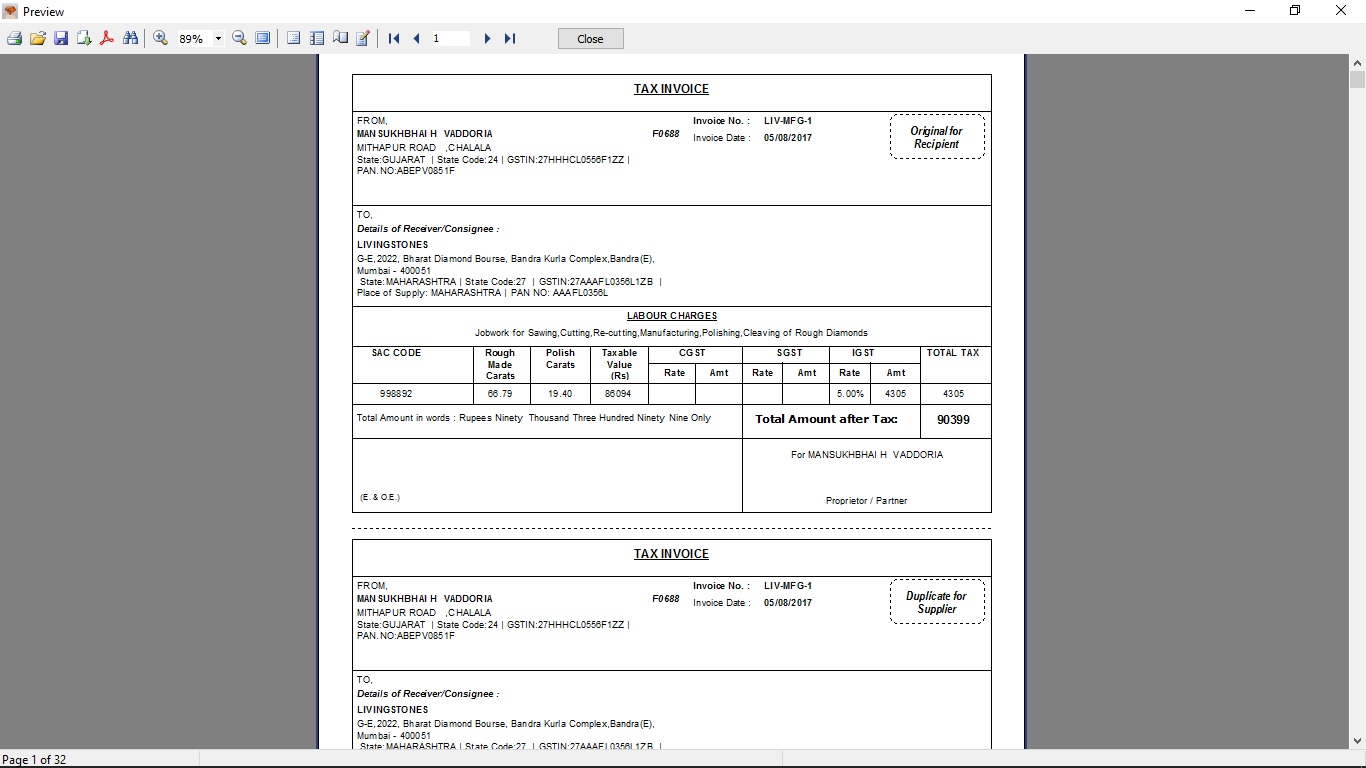Viewport: 1366px width, 768px height.
Task: Click IGST rate 5.00% cell
Action: point(850,394)
